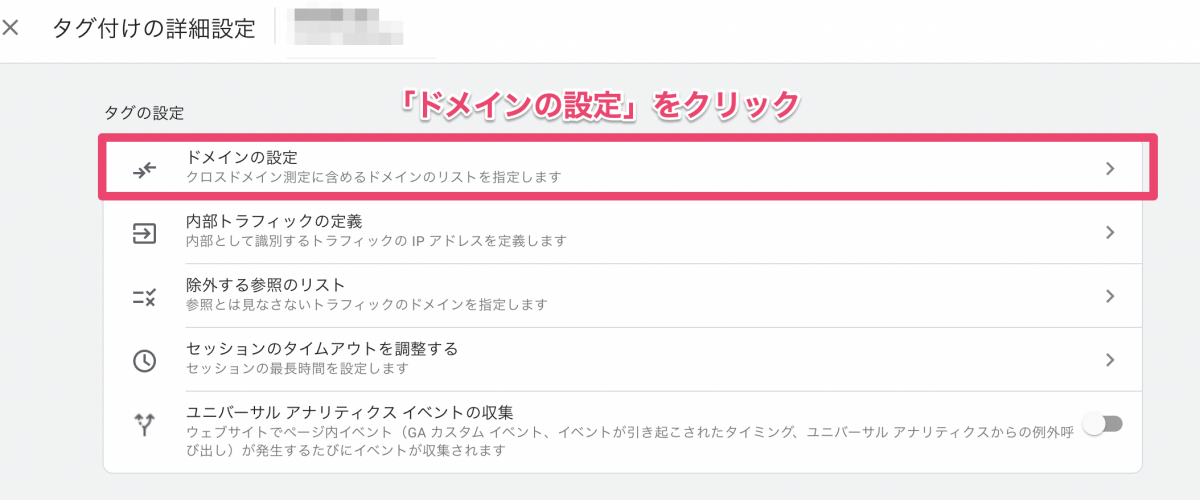Click the cross-domain measurement description text
Screen dimensions: 1200x500
tap(373, 178)
